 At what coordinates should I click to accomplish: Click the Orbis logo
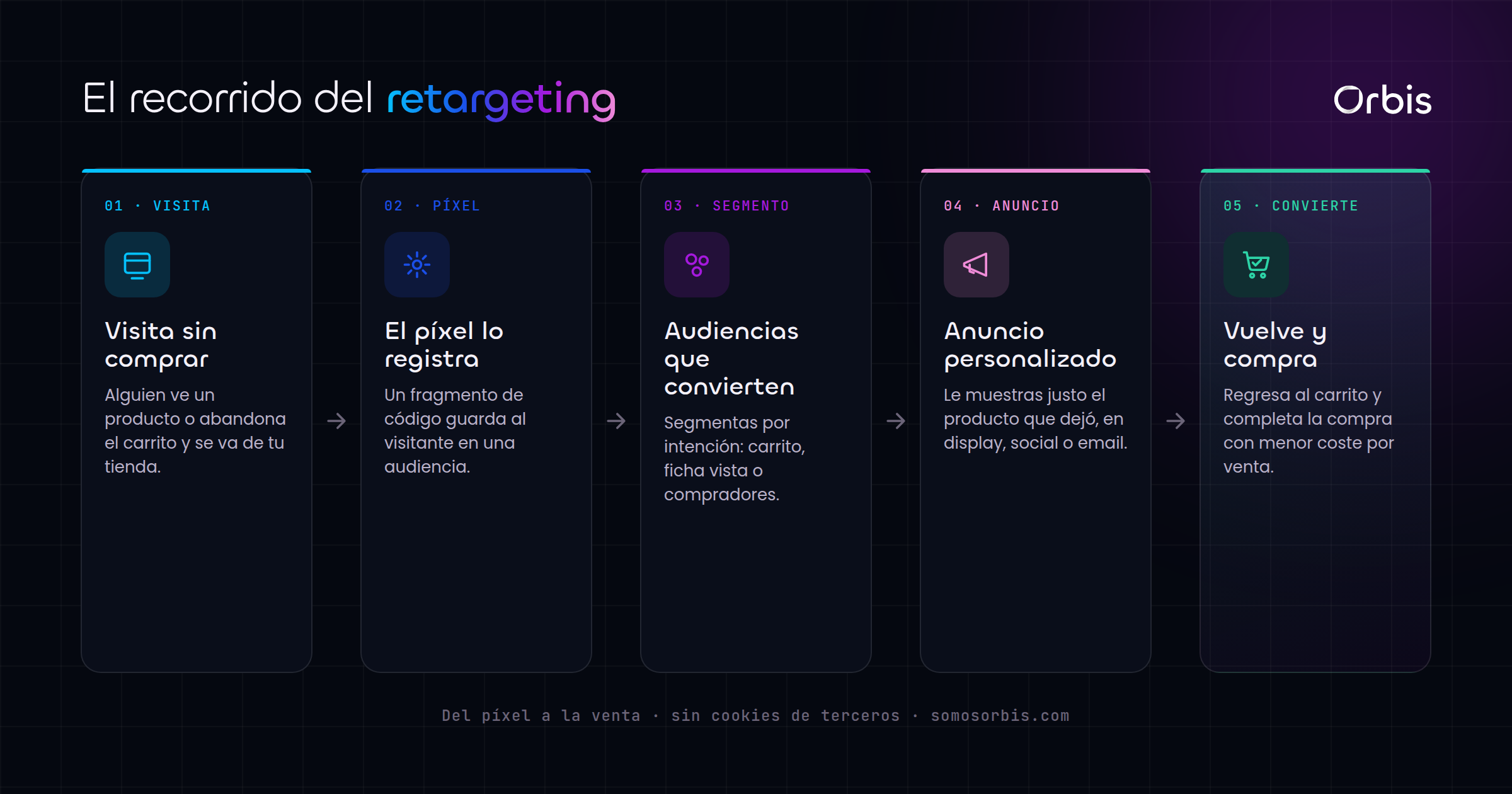click(1382, 100)
